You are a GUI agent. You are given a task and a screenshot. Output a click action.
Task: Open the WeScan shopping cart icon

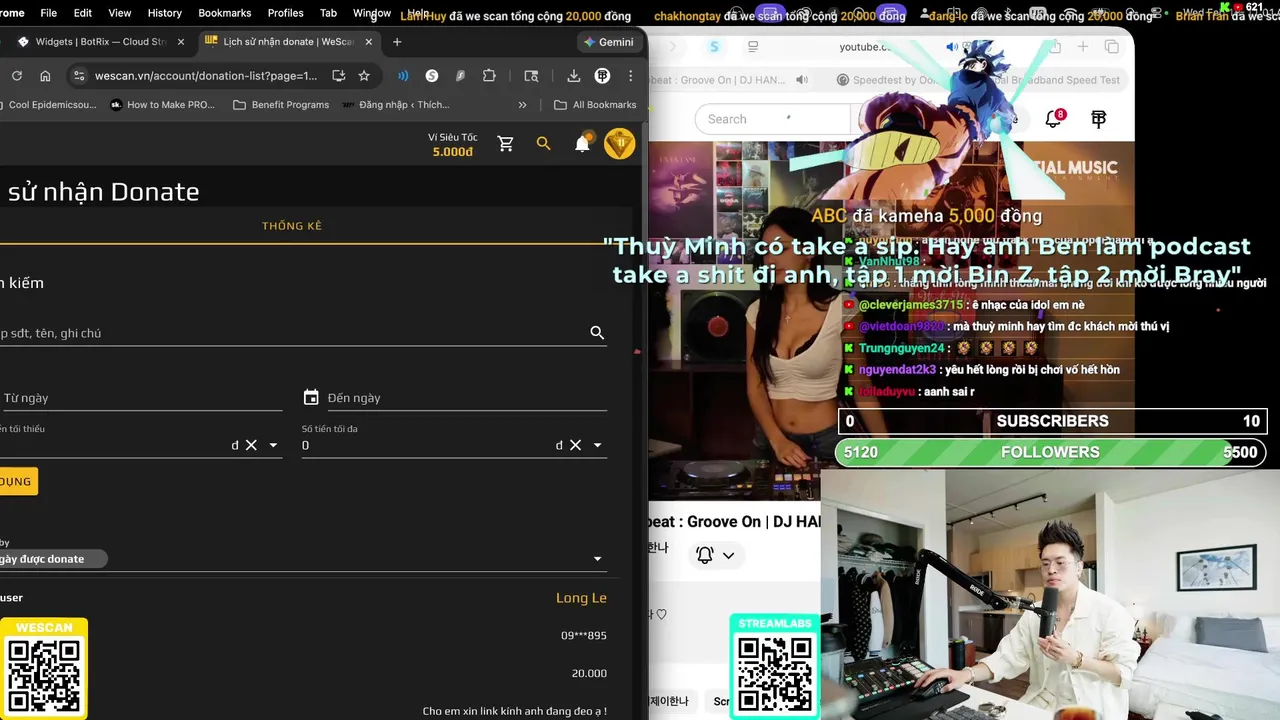[506, 144]
